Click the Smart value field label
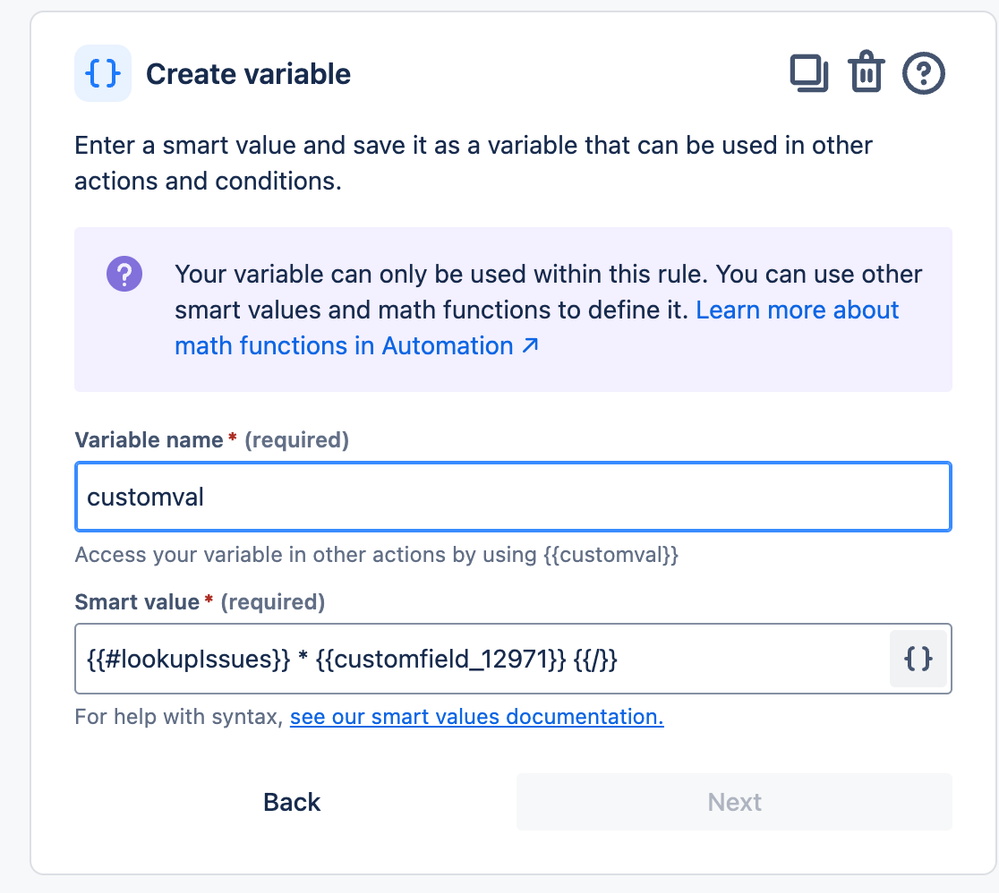The height and width of the screenshot is (893, 999). tap(137, 602)
